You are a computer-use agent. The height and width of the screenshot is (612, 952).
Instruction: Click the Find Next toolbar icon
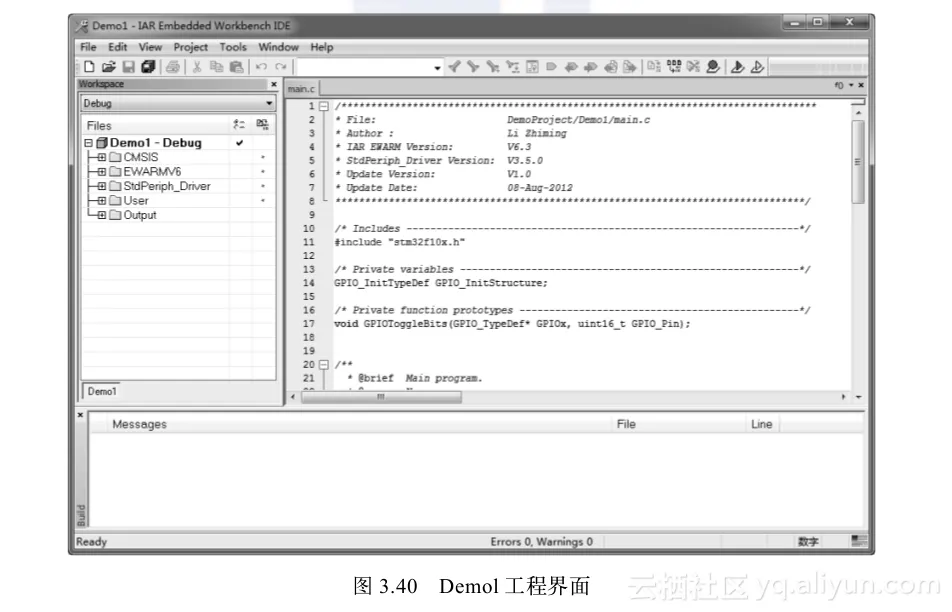[474, 67]
